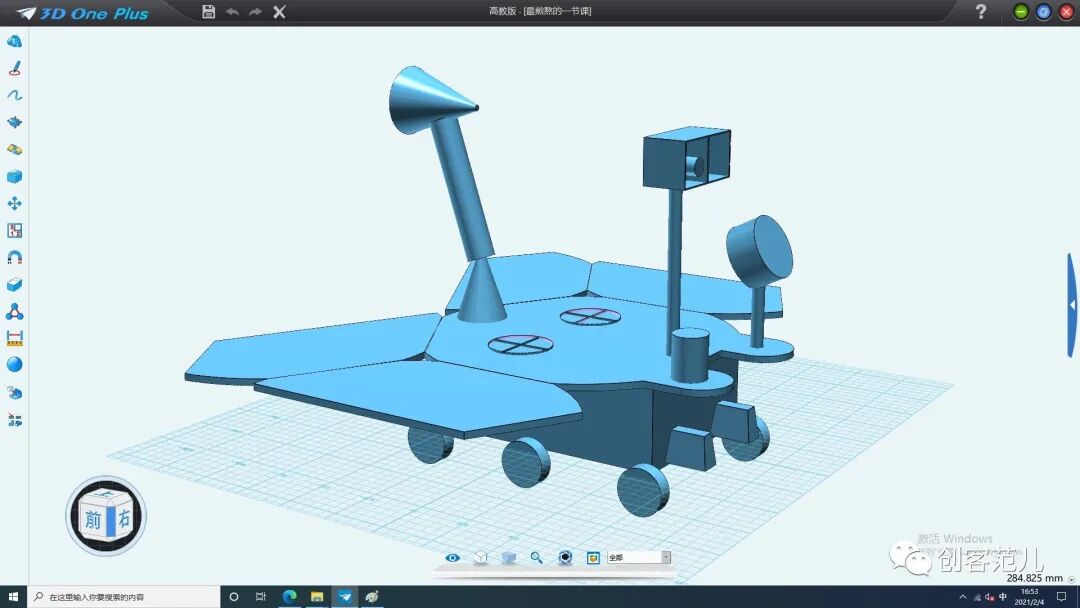Open the 3D One Plus logo menu
1080x608 pixels.
83,13
